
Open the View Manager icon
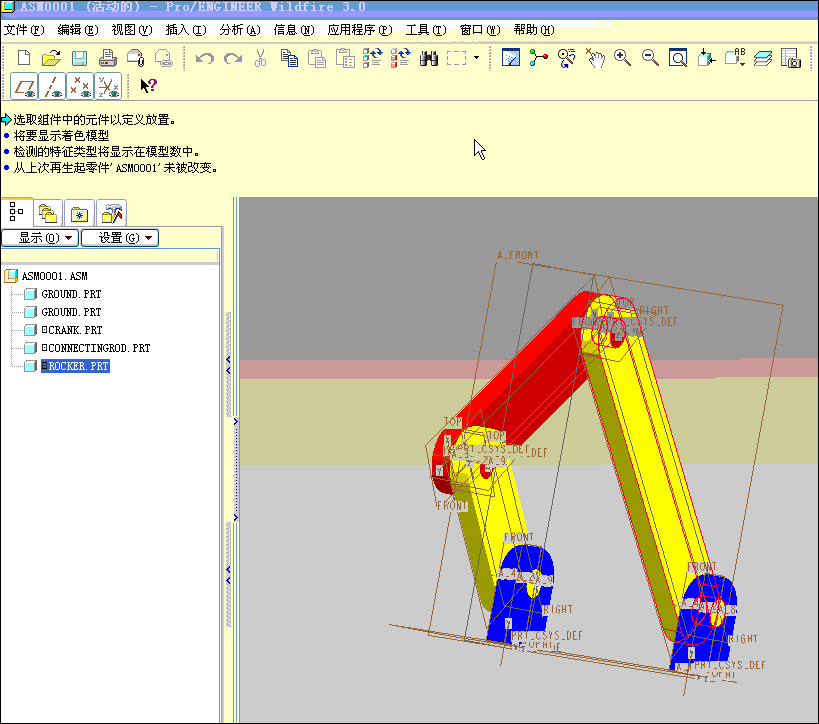pyautogui.click(x=791, y=58)
